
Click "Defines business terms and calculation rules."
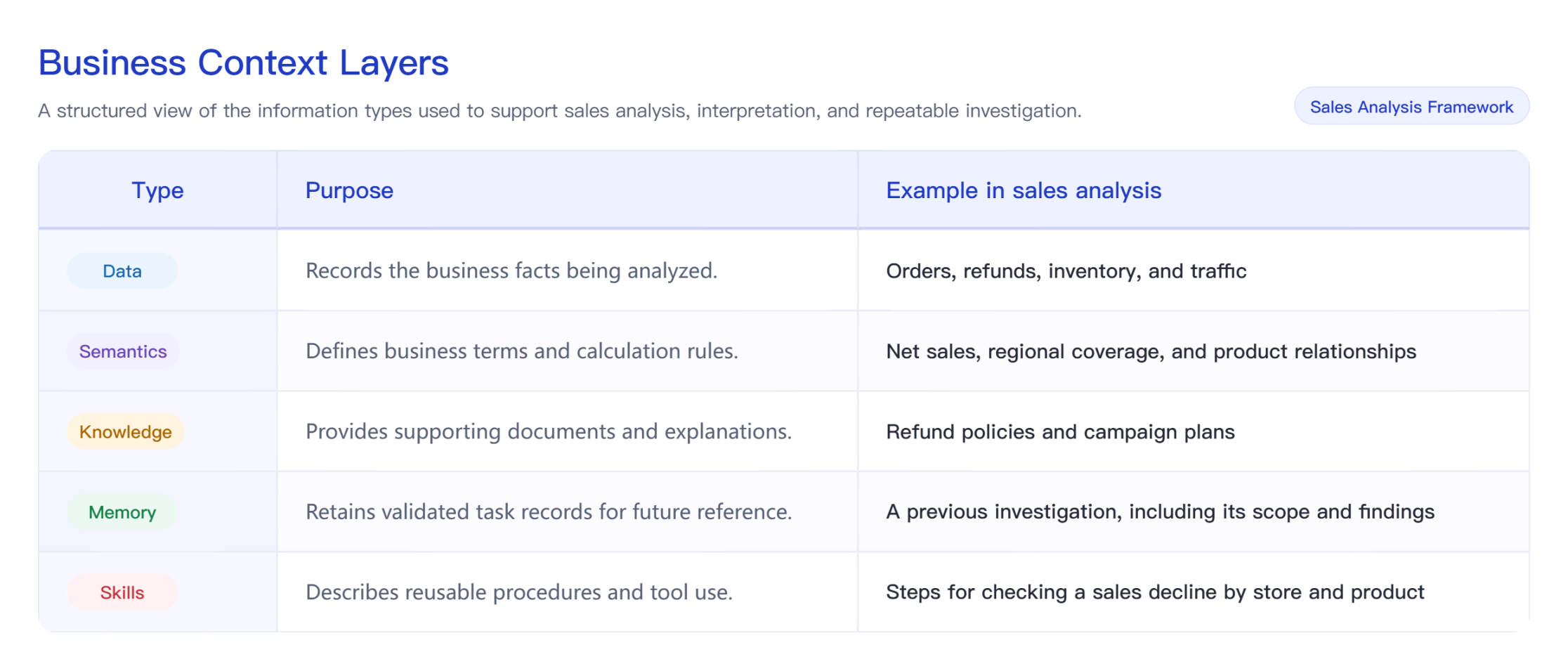pos(522,351)
